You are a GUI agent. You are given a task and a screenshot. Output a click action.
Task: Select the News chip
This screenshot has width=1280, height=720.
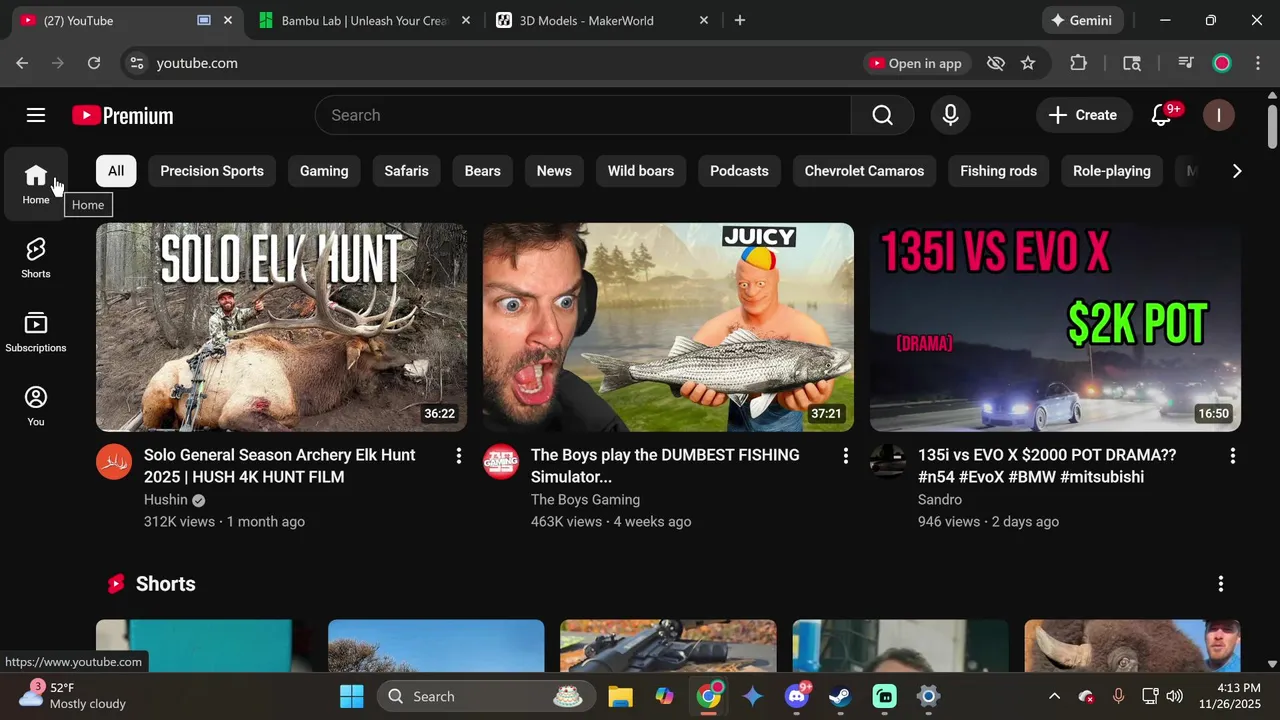(554, 171)
